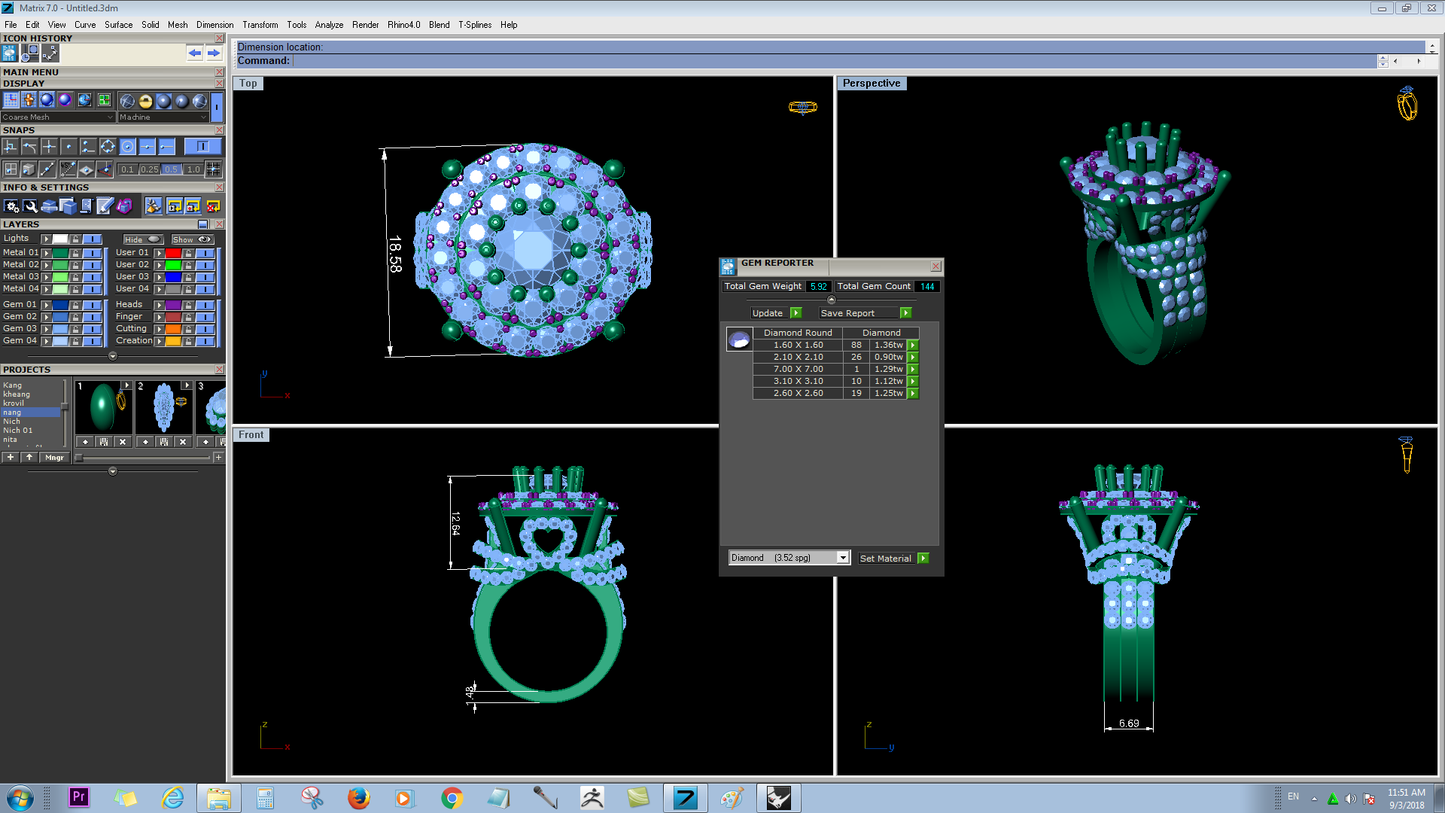Expand project thumbnail 1 arrow
This screenshot has height=813, width=1445.
pyautogui.click(x=127, y=385)
